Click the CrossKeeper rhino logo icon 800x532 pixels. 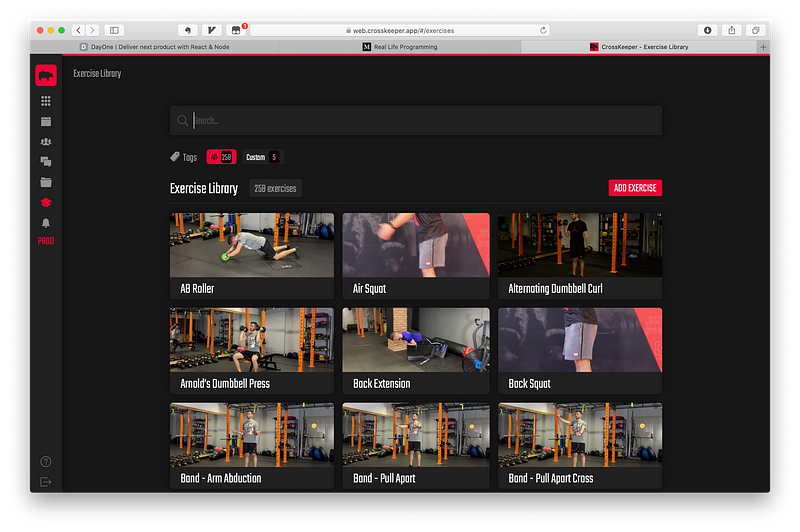point(46,75)
